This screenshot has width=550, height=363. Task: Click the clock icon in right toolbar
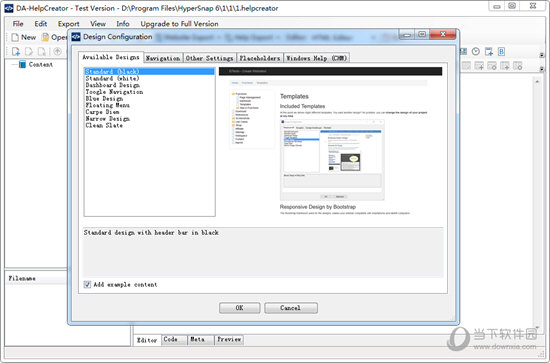[476, 52]
